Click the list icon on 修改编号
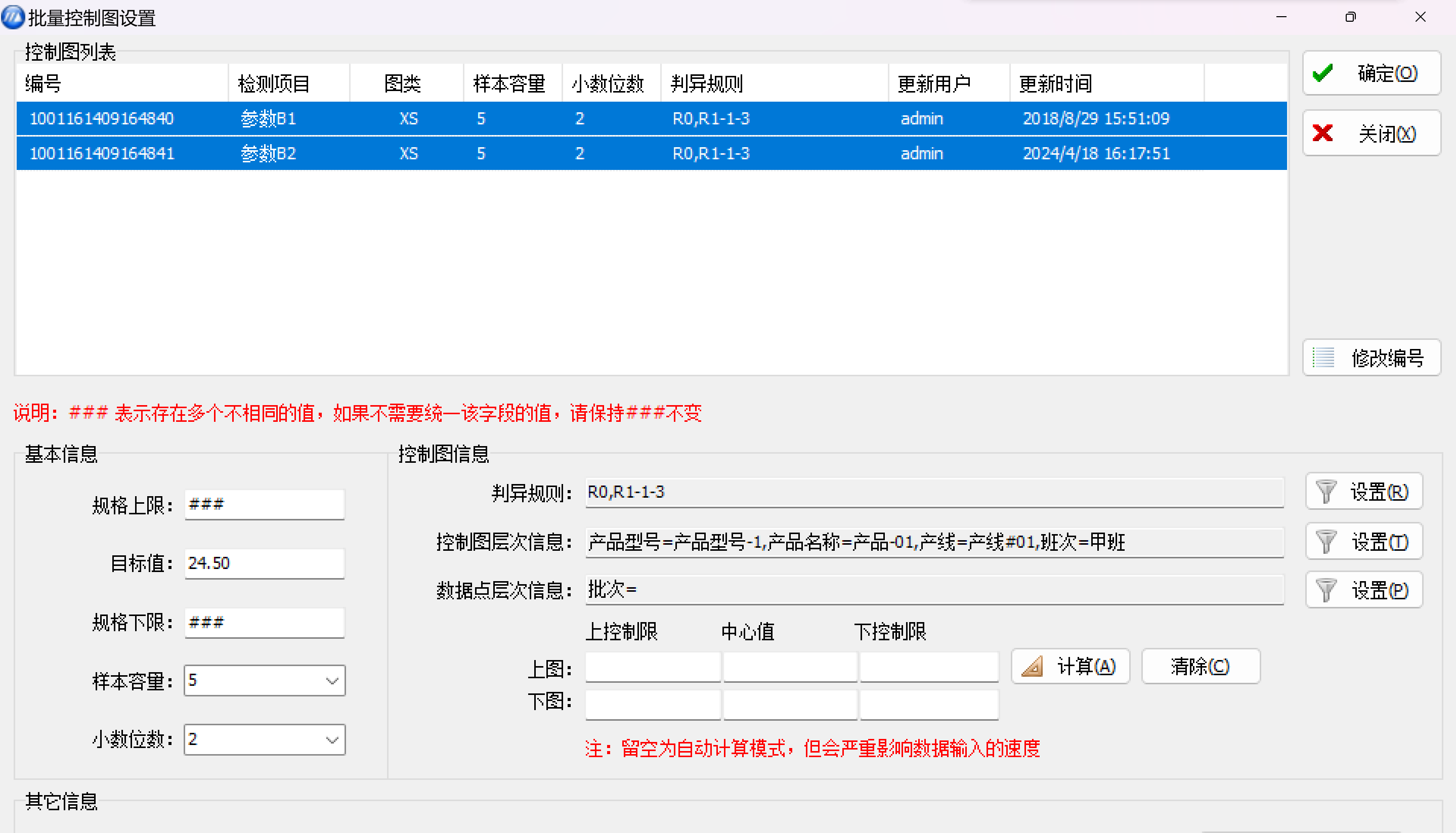 pyautogui.click(x=1323, y=358)
